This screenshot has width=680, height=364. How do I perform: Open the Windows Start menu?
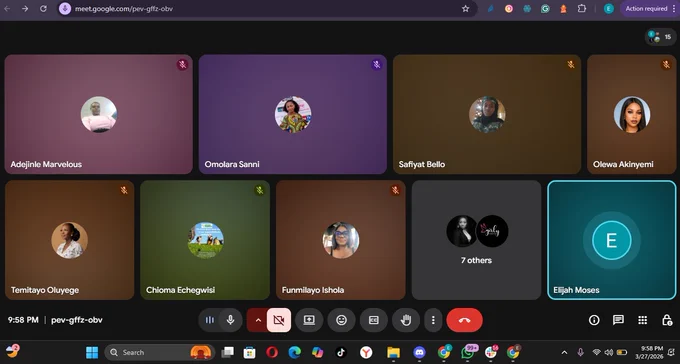tap(92, 352)
